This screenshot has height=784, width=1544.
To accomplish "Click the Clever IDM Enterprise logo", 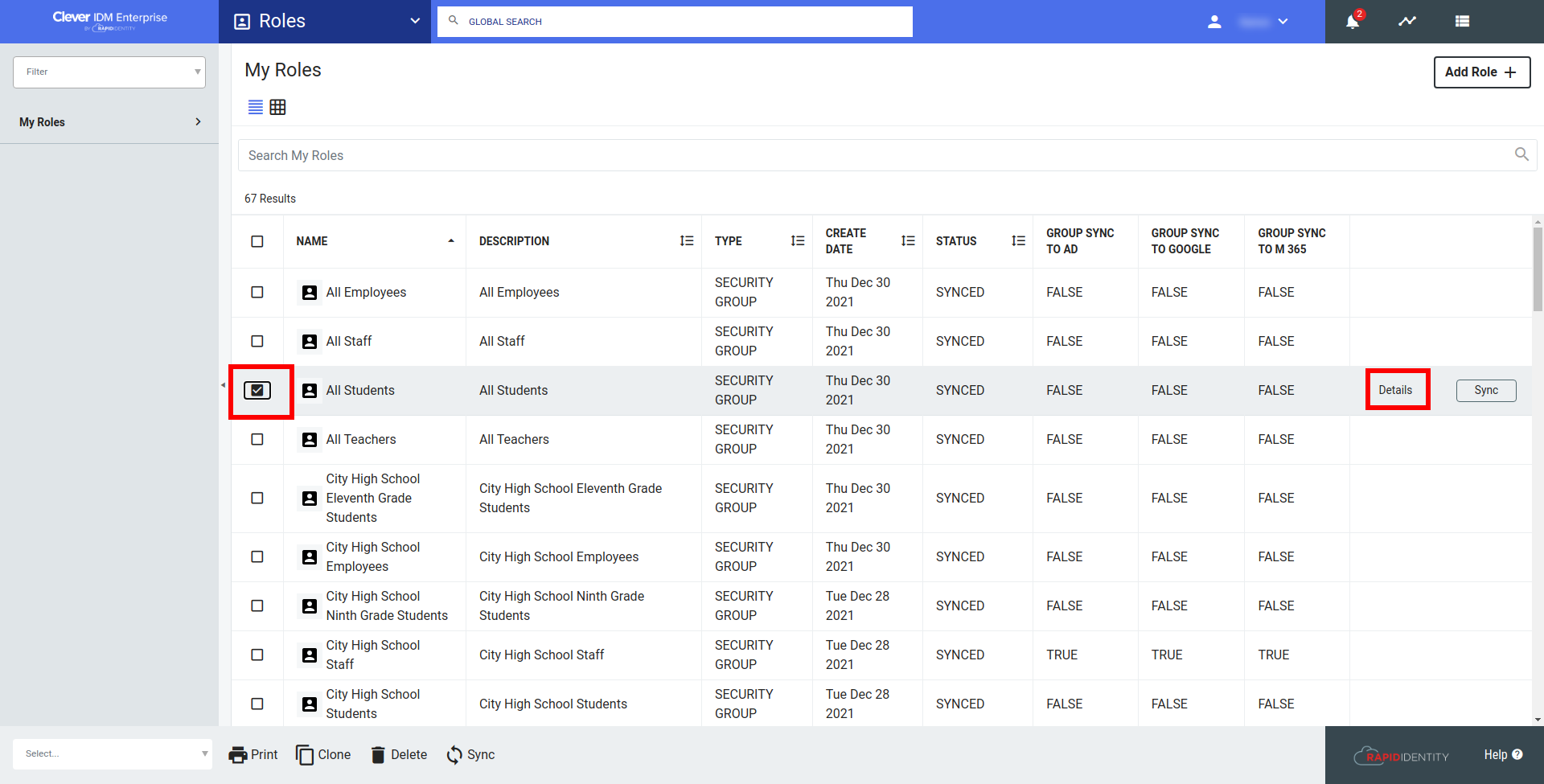I will [x=109, y=21].
